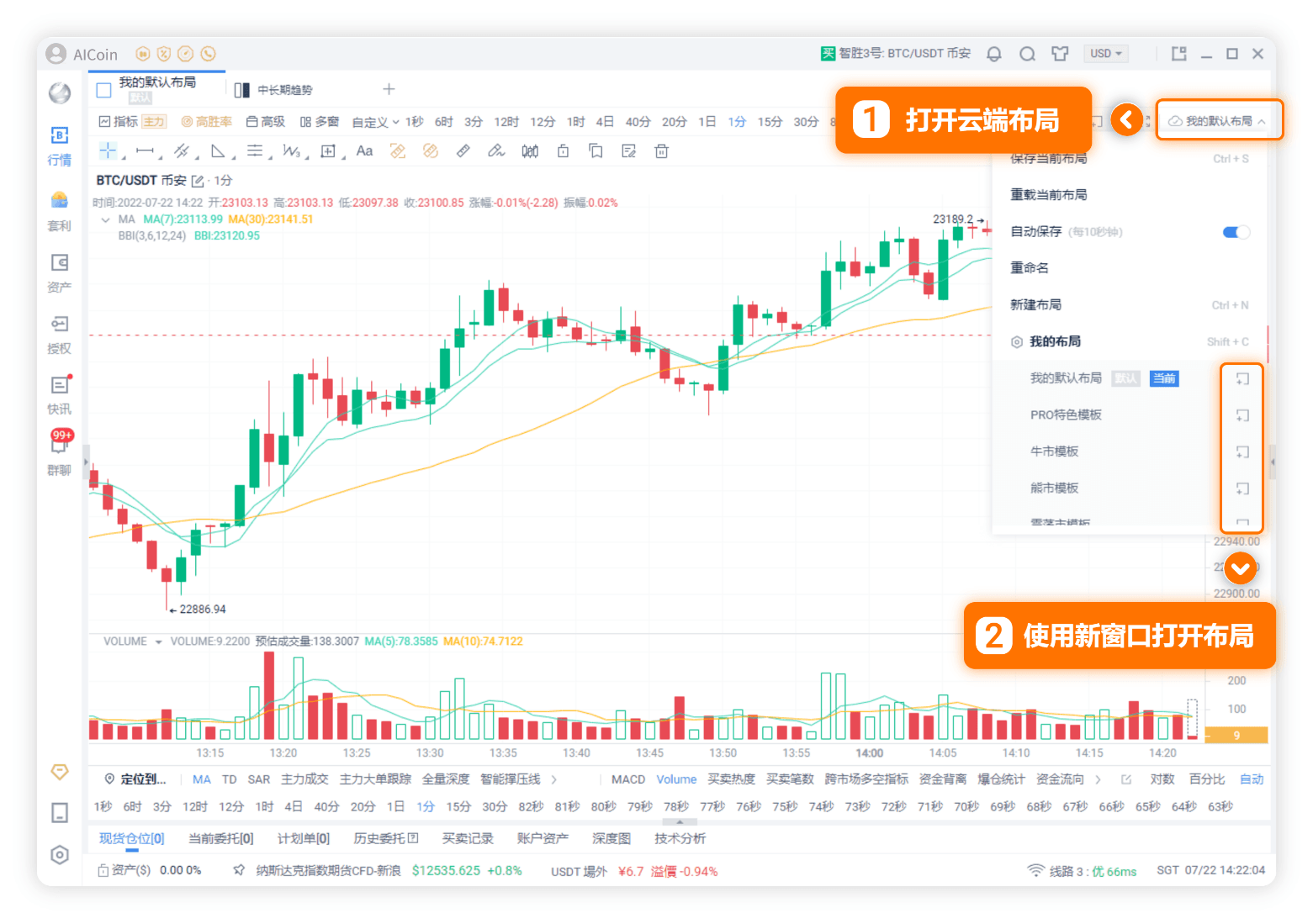
Task: Collapse the MA indicator legend chevron
Action: (105, 219)
